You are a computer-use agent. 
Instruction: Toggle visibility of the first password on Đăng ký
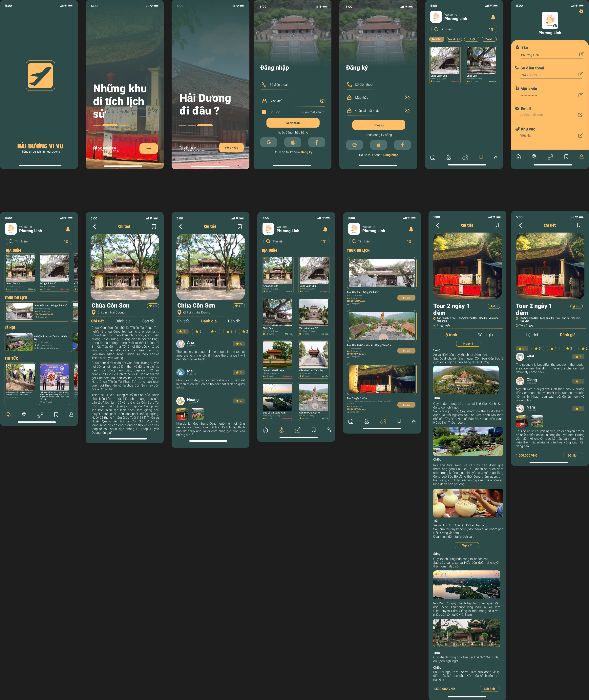click(x=407, y=97)
